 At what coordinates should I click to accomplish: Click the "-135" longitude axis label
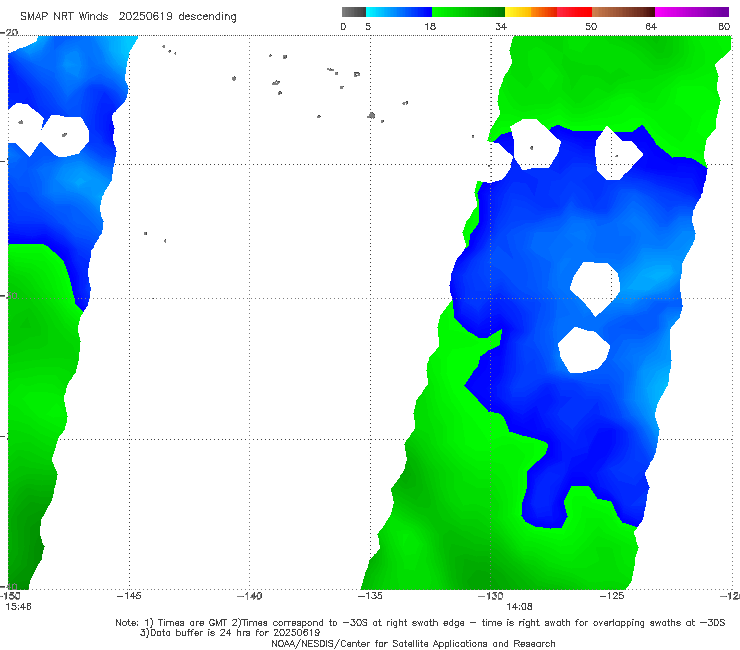370,596
